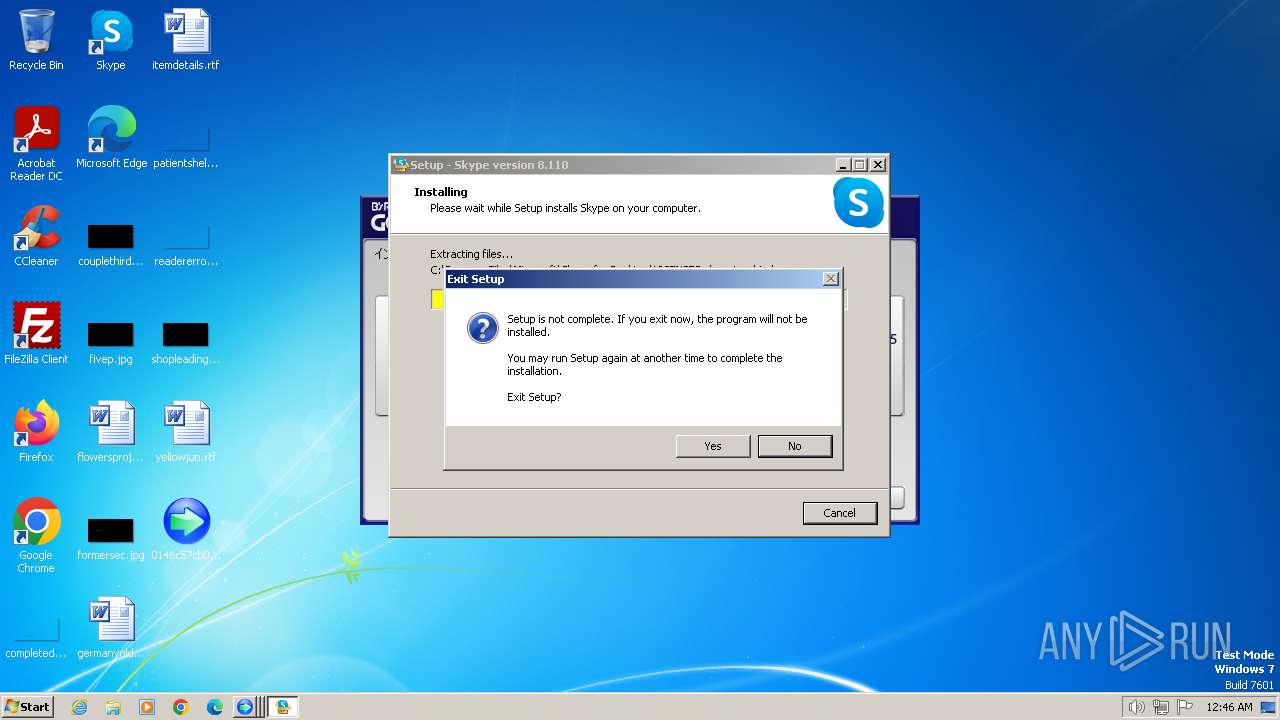Switch to Skype Setup taskbar button
The height and width of the screenshot is (720, 1280).
(283, 707)
